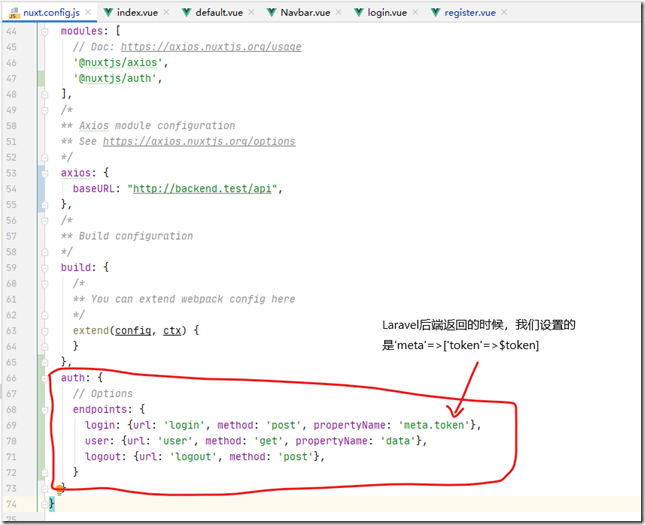Click the baseURL property name
The image size is (645, 525).
[94, 189]
